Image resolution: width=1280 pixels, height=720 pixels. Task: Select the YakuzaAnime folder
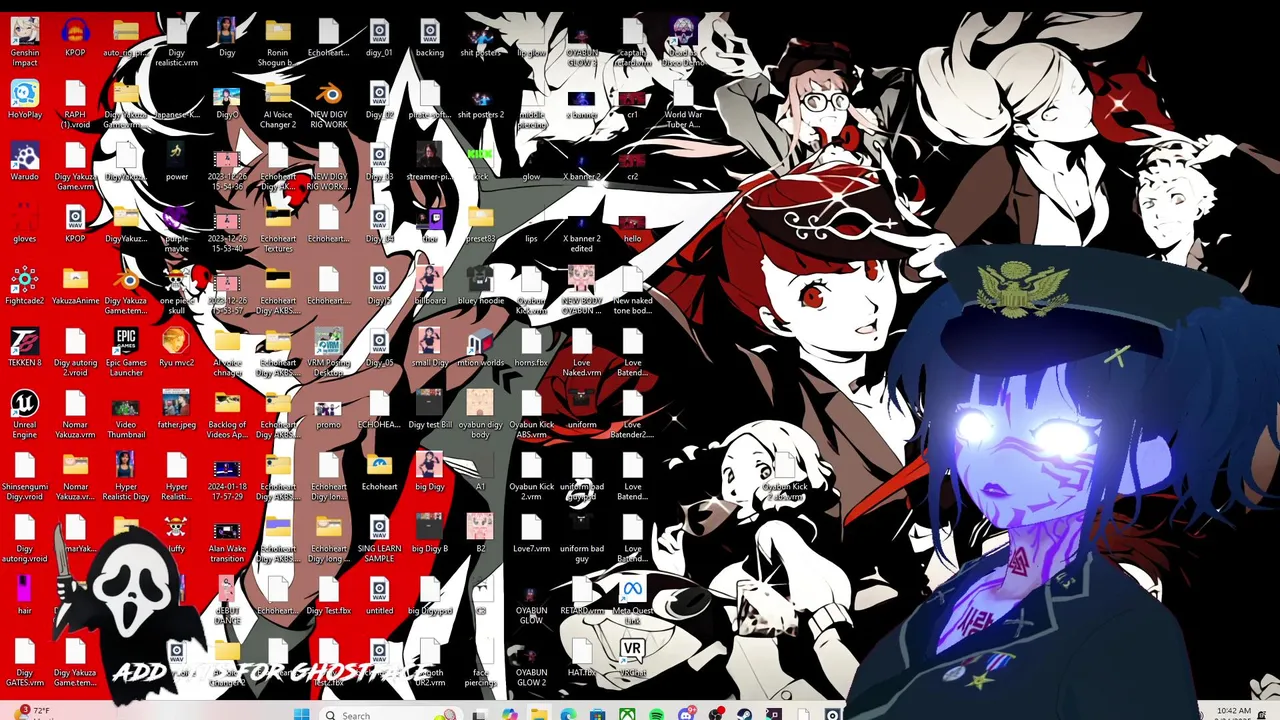75,286
